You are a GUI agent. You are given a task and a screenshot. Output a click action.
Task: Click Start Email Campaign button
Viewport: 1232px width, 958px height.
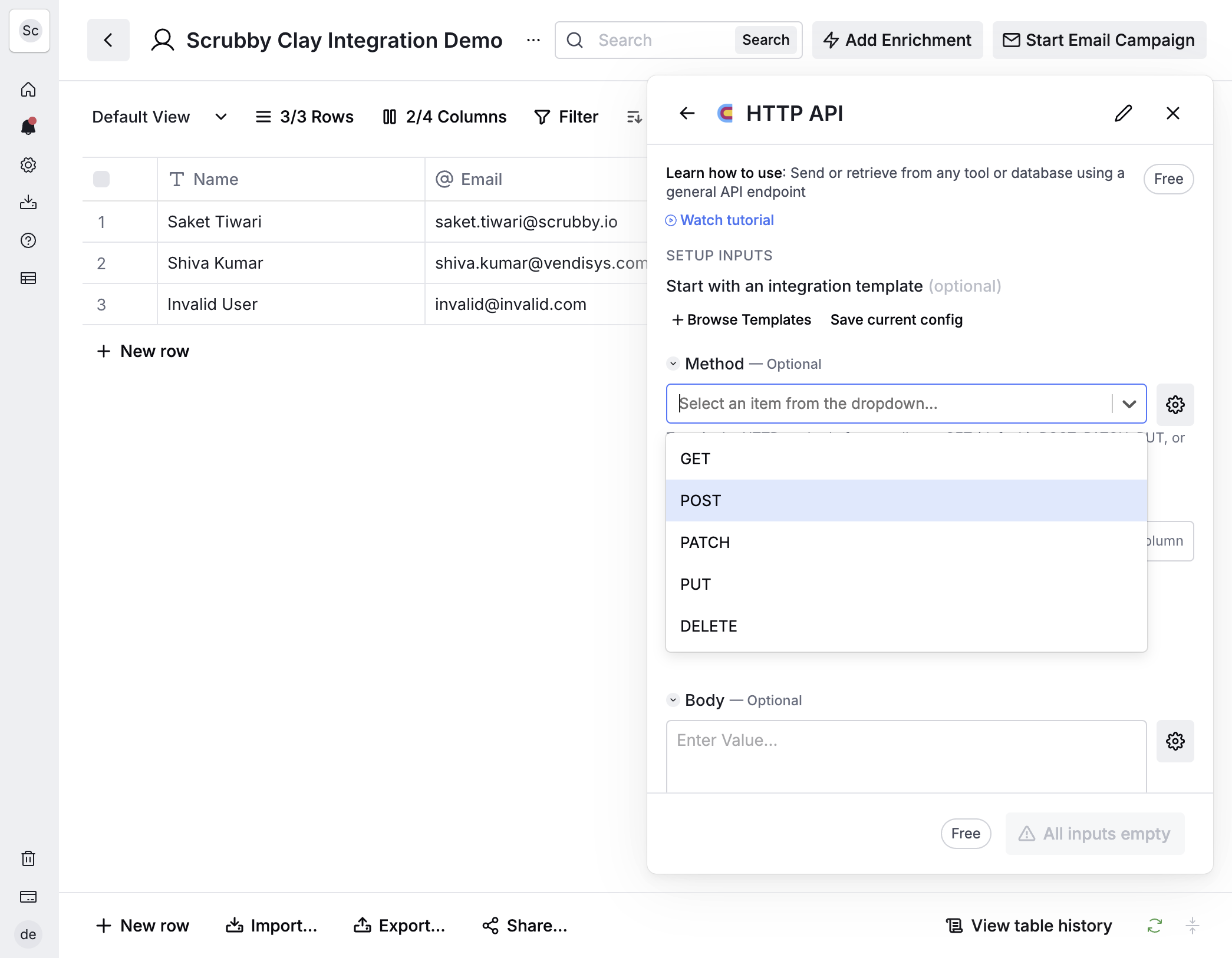point(1099,40)
